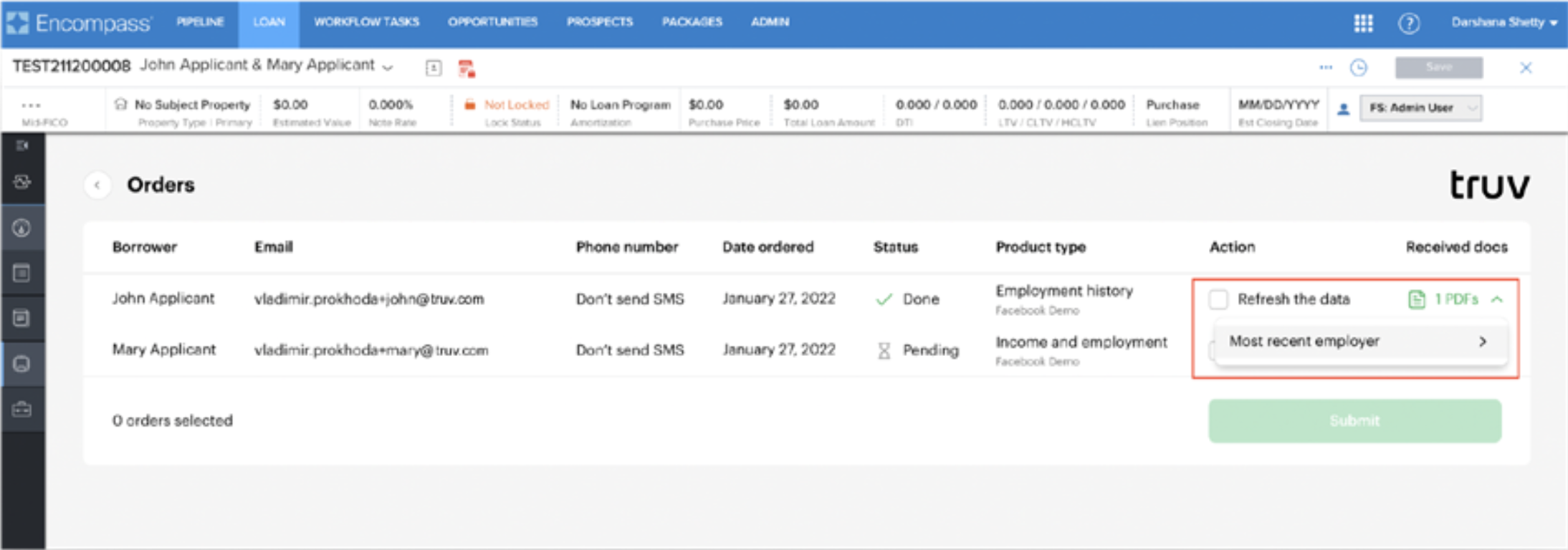Open the Workflow Tasks tab

[366, 22]
